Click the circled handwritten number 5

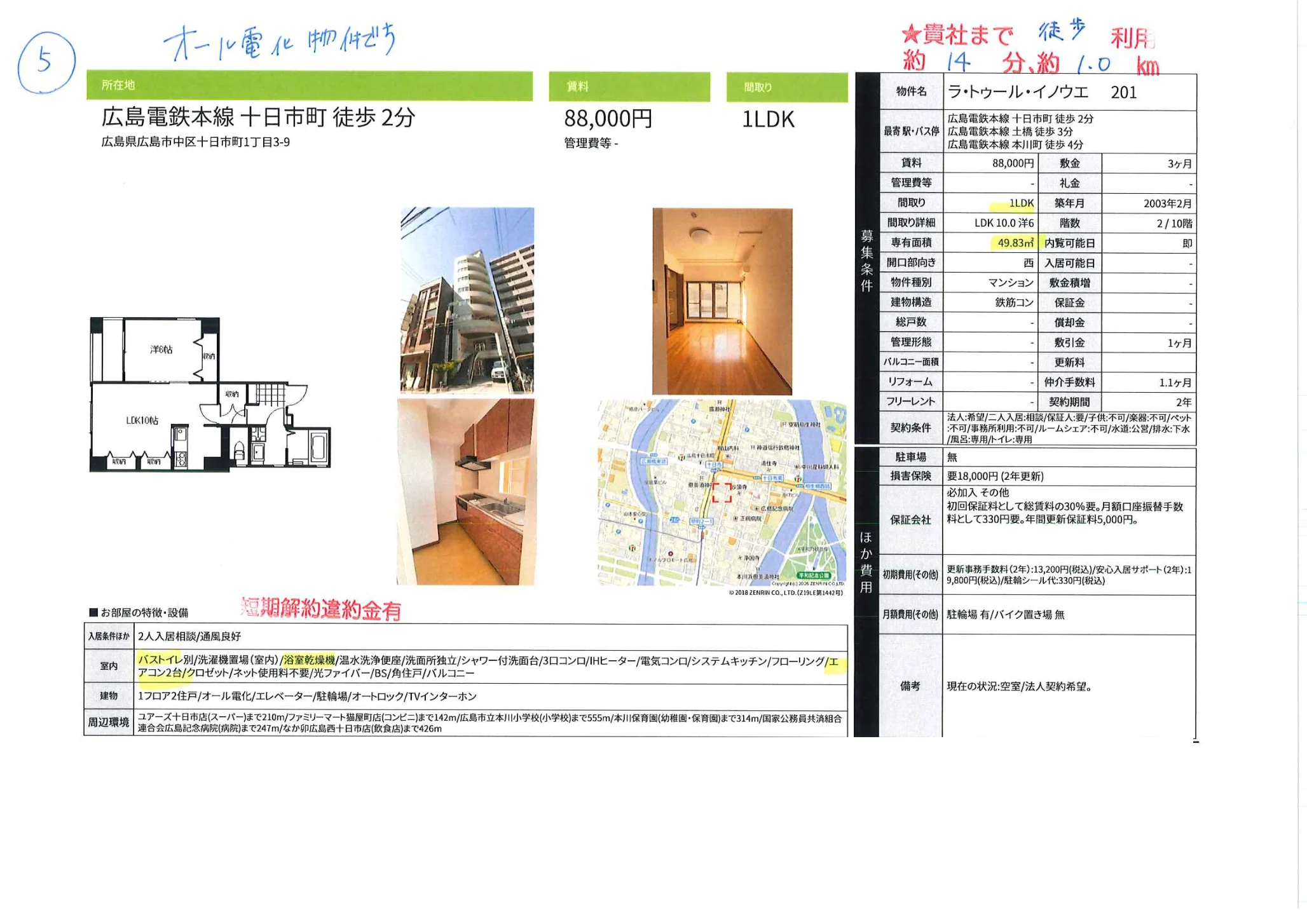[x=46, y=62]
